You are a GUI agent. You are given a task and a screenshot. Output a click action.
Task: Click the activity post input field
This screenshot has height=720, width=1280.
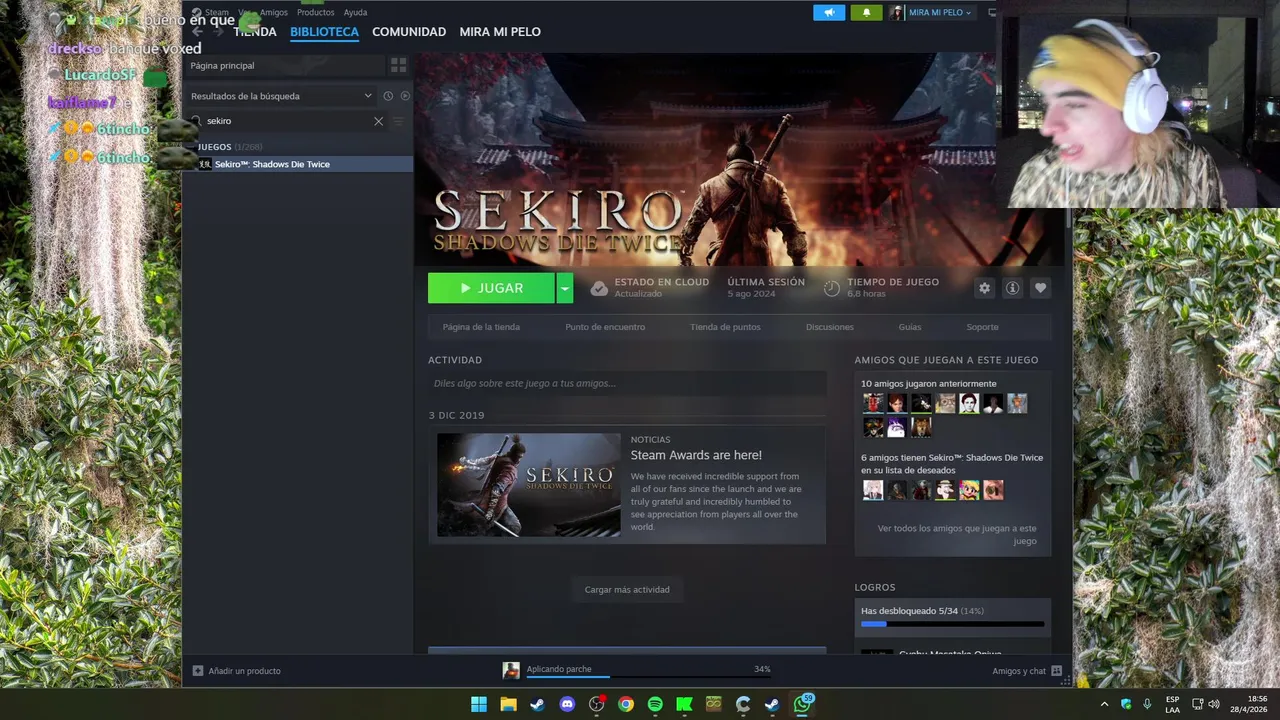[x=627, y=383]
